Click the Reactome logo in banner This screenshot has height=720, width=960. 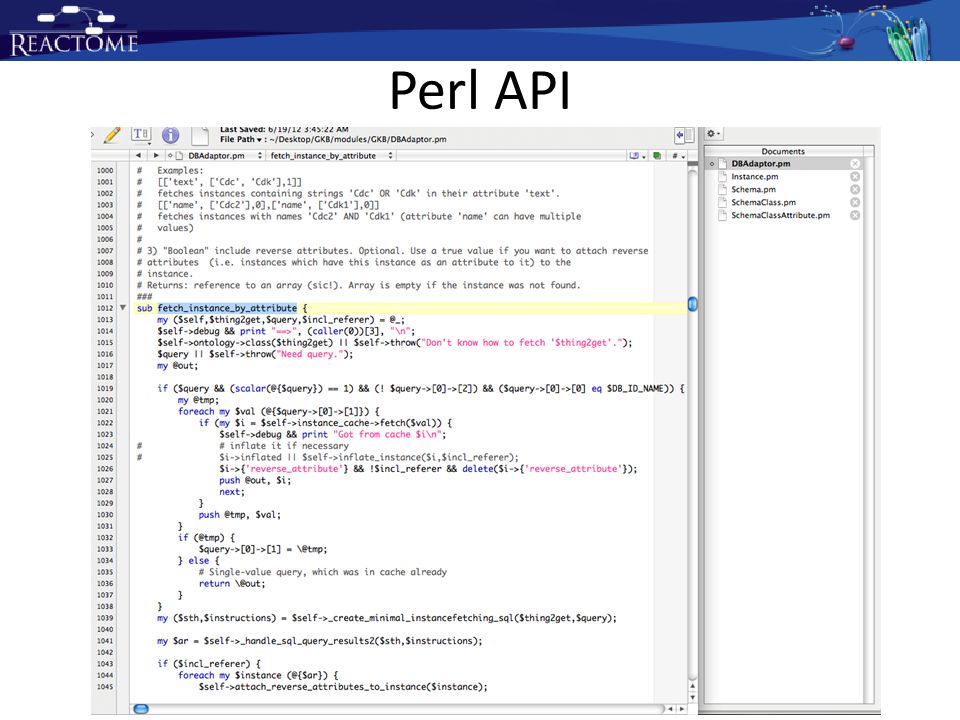pyautogui.click(x=74, y=32)
